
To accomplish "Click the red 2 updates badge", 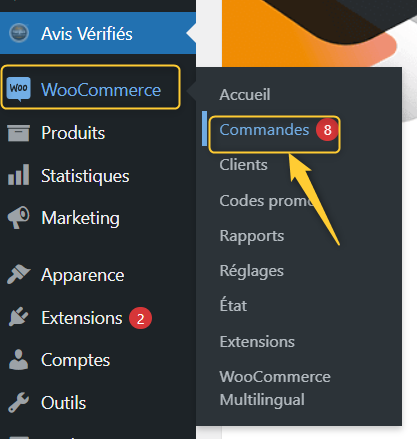I will (141, 318).
